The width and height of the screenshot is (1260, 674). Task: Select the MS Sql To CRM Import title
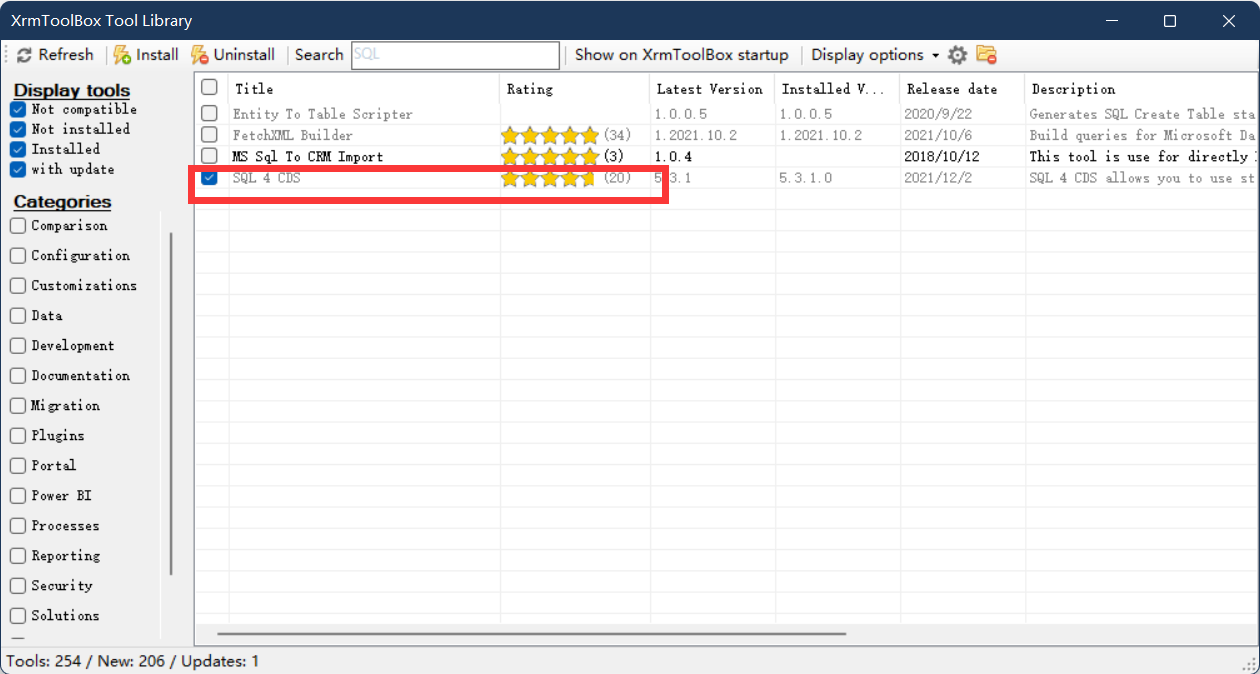coord(307,157)
